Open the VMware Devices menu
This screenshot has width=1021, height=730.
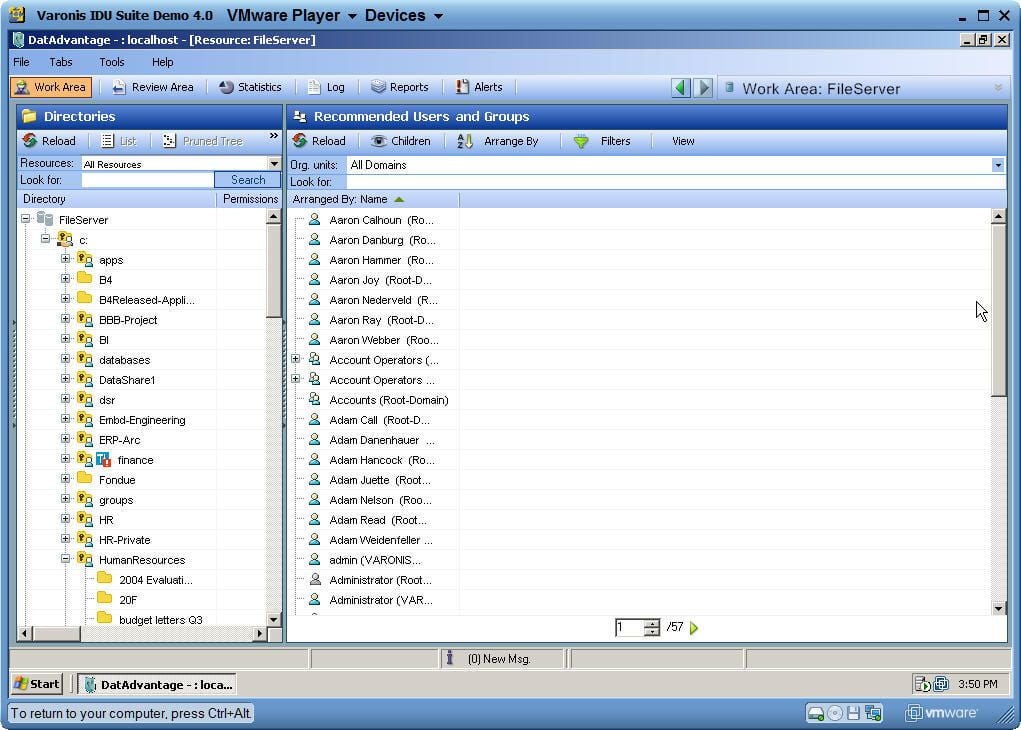[x=403, y=15]
